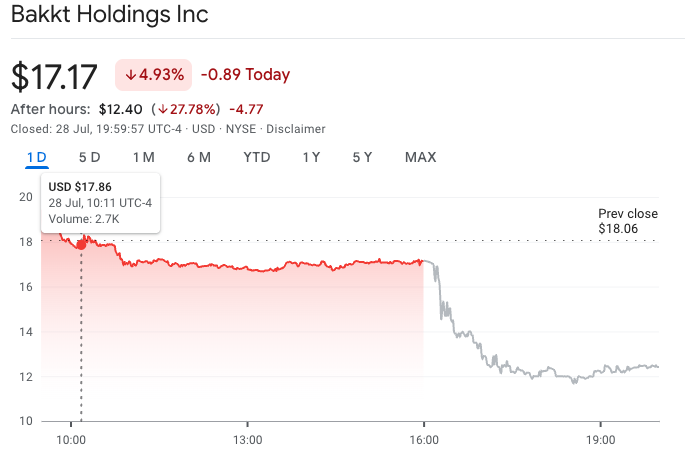Select the 1 D time range tab
This screenshot has width=685, height=456.
point(37,157)
